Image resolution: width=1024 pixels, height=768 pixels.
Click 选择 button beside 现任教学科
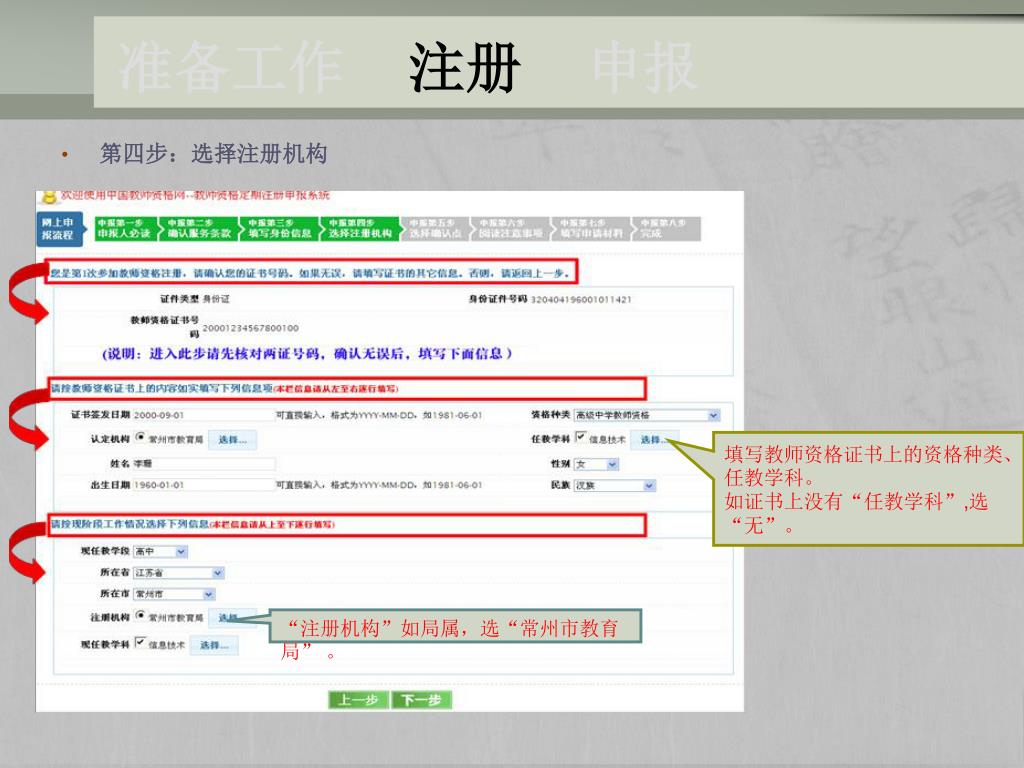(214, 645)
